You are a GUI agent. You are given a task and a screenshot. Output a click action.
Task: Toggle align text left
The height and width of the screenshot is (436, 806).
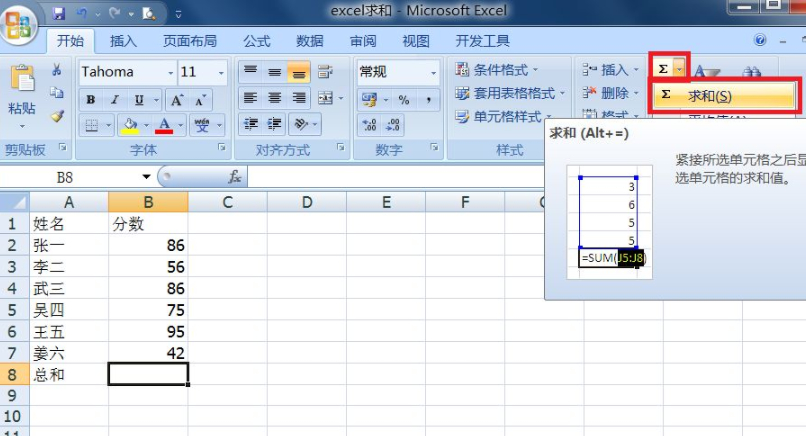[250, 98]
